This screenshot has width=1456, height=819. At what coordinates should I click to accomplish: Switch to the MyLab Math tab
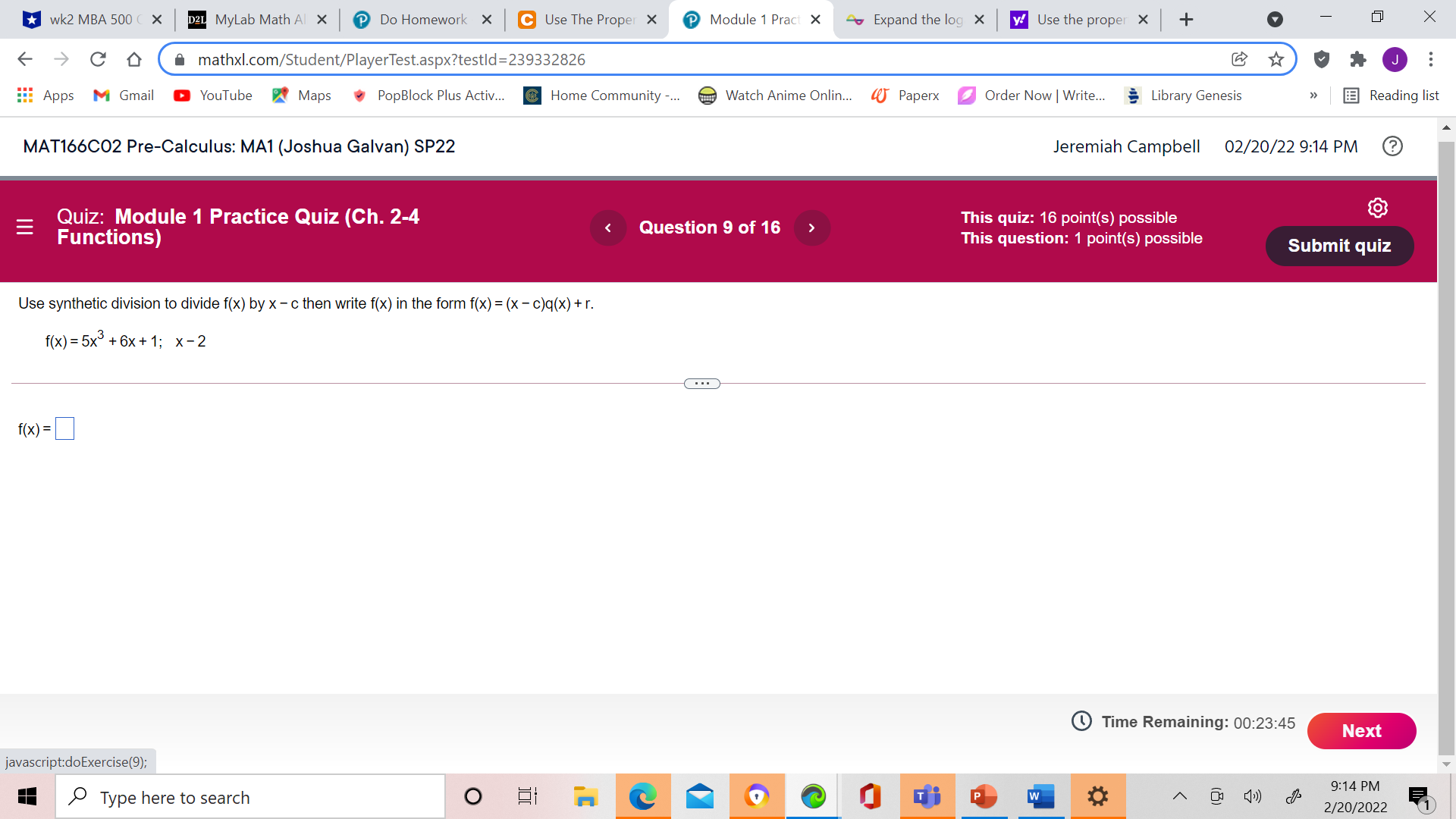250,20
